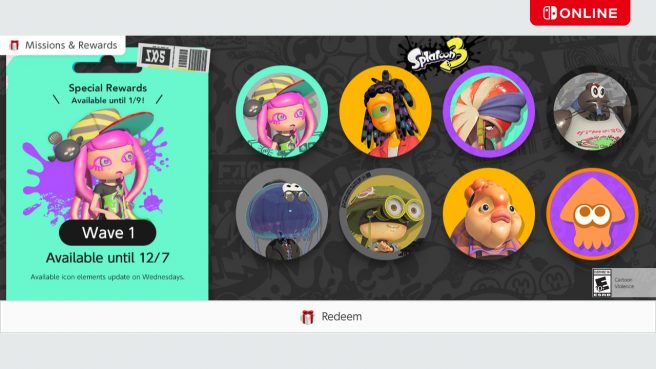Click the Special Rewards heading text

(x=108, y=88)
